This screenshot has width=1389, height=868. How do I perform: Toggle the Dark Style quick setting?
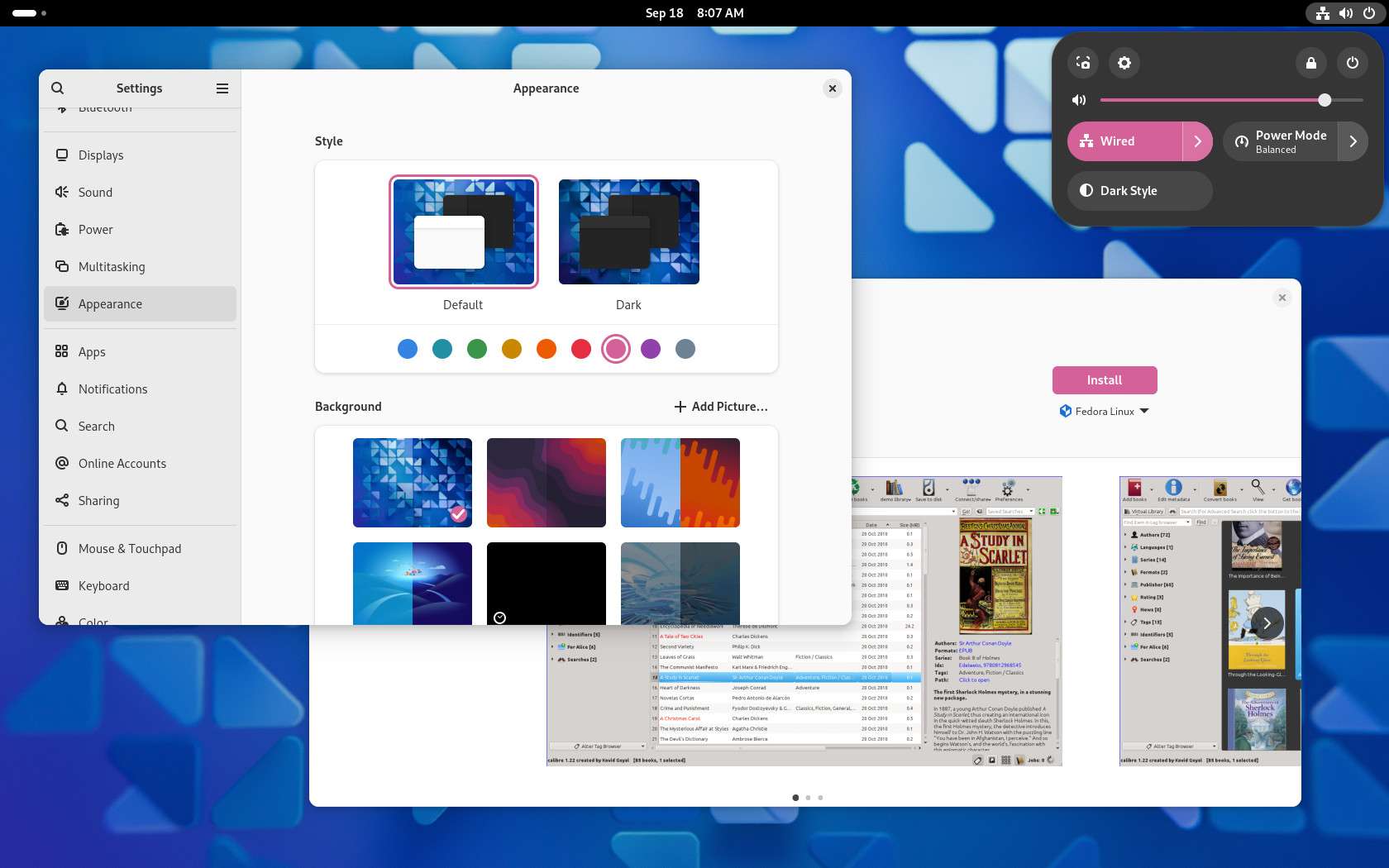coord(1139,191)
